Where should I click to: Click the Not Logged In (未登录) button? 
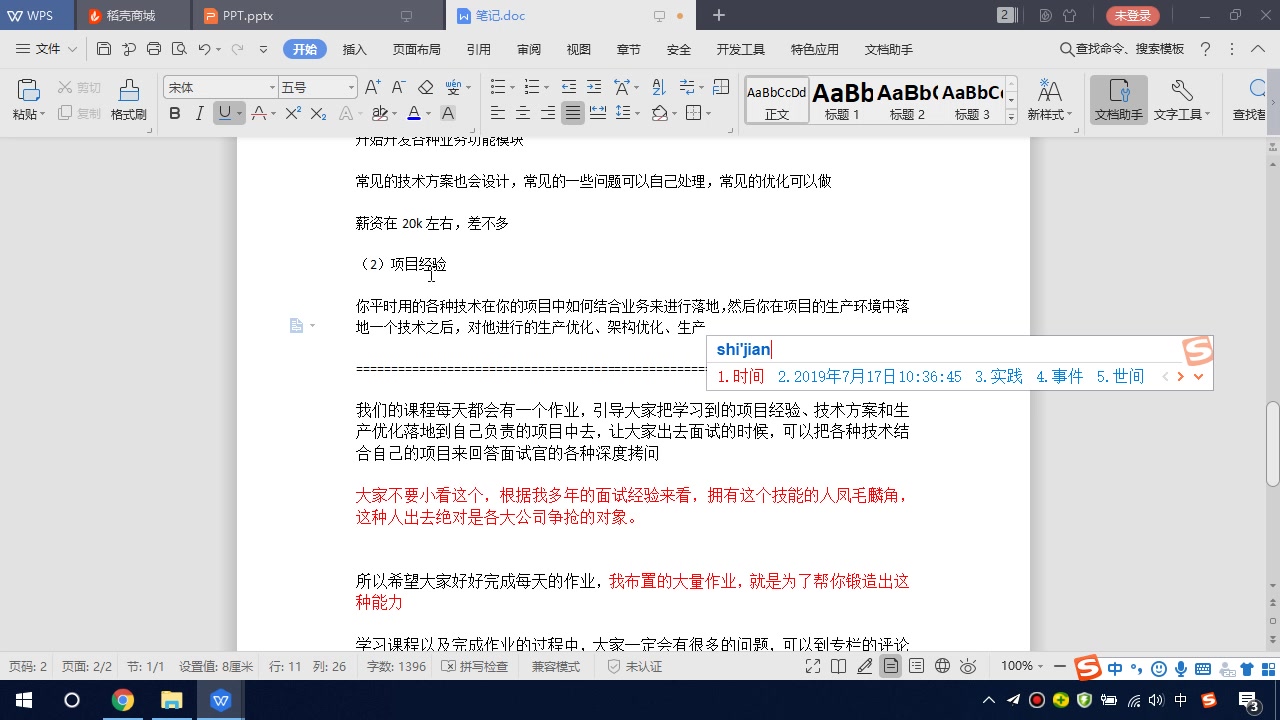click(1133, 16)
